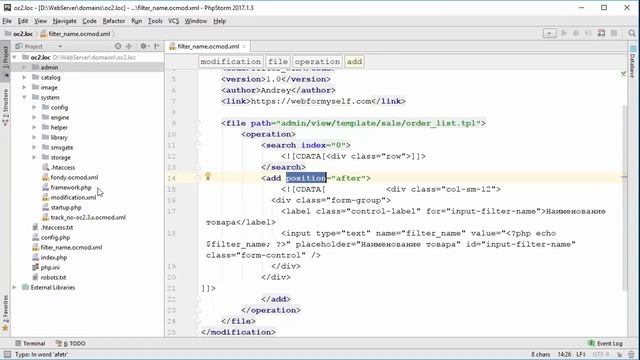640x360 pixels.
Task: Expand the admin folder
Action: click(24, 67)
